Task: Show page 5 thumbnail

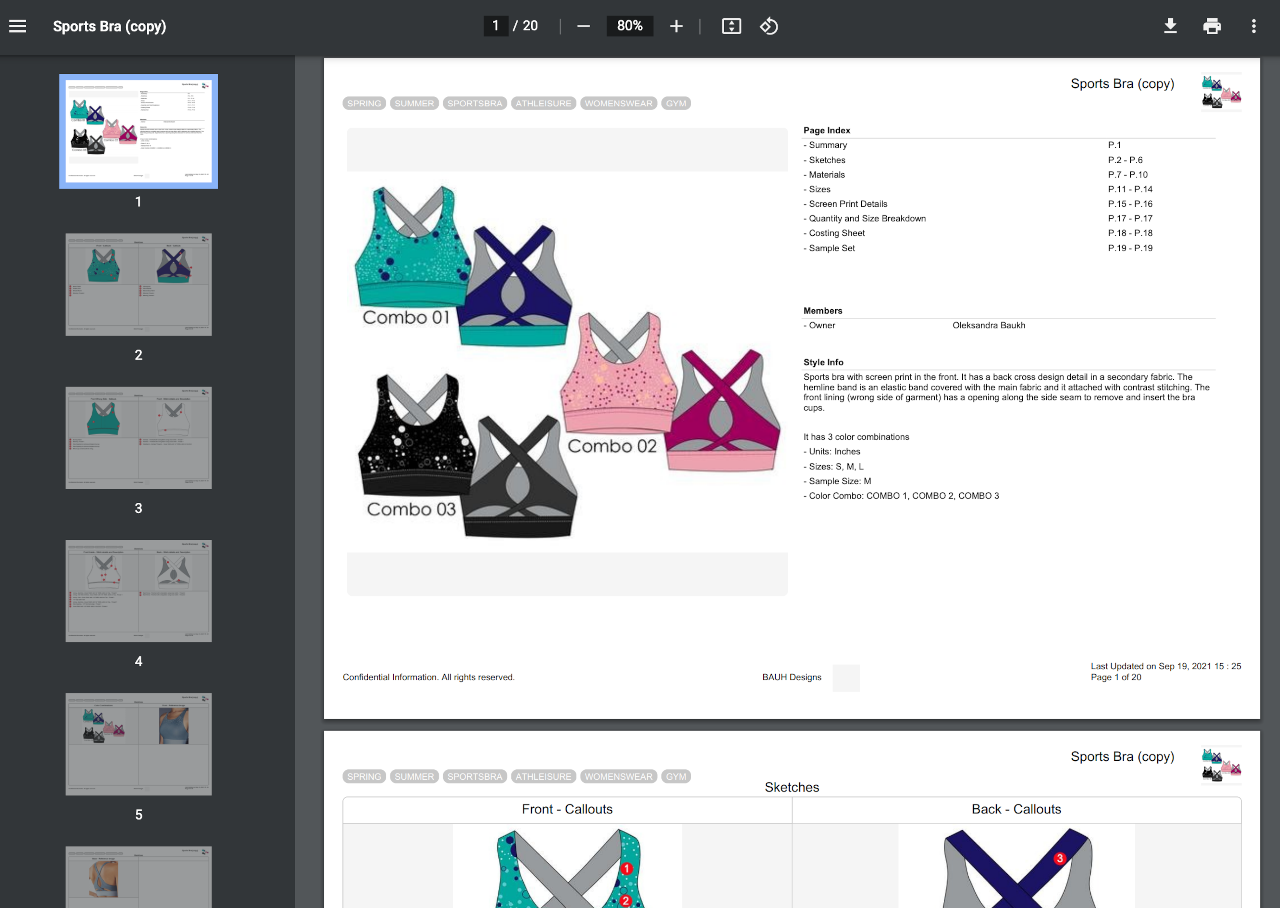Action: (139, 744)
